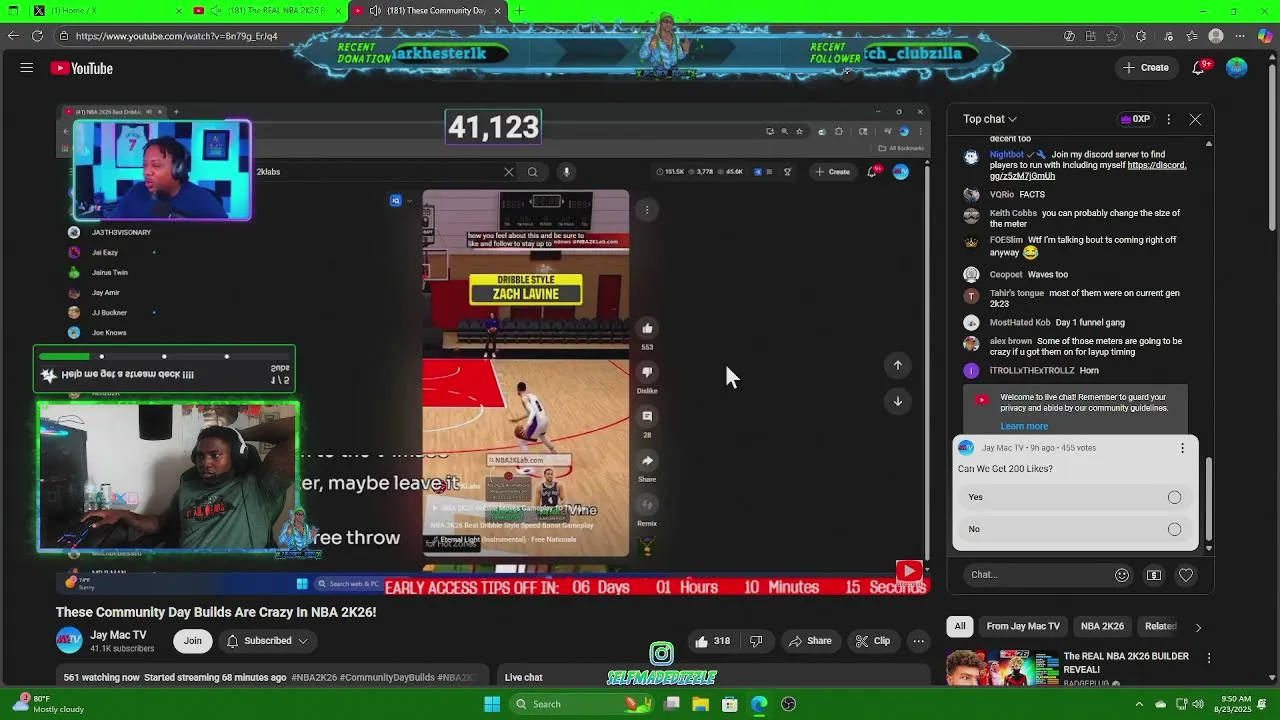Click the Share button under video
This screenshot has width=1280, height=720.
[x=809, y=641]
